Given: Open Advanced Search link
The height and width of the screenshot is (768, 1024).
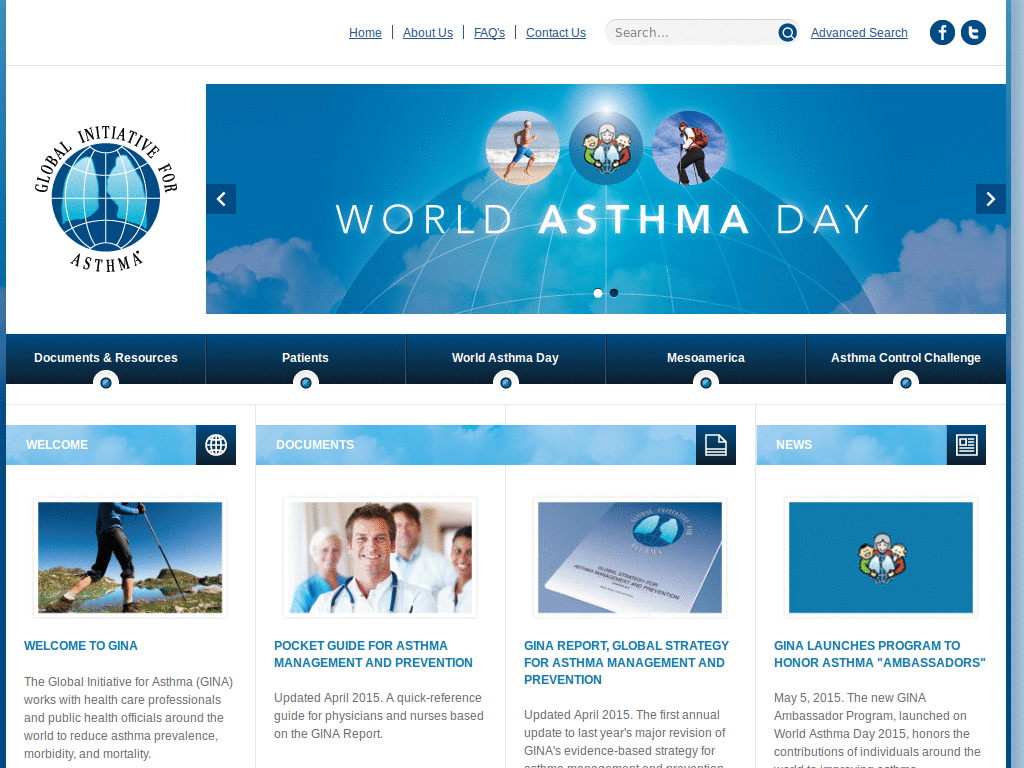Looking at the screenshot, I should click(x=859, y=33).
